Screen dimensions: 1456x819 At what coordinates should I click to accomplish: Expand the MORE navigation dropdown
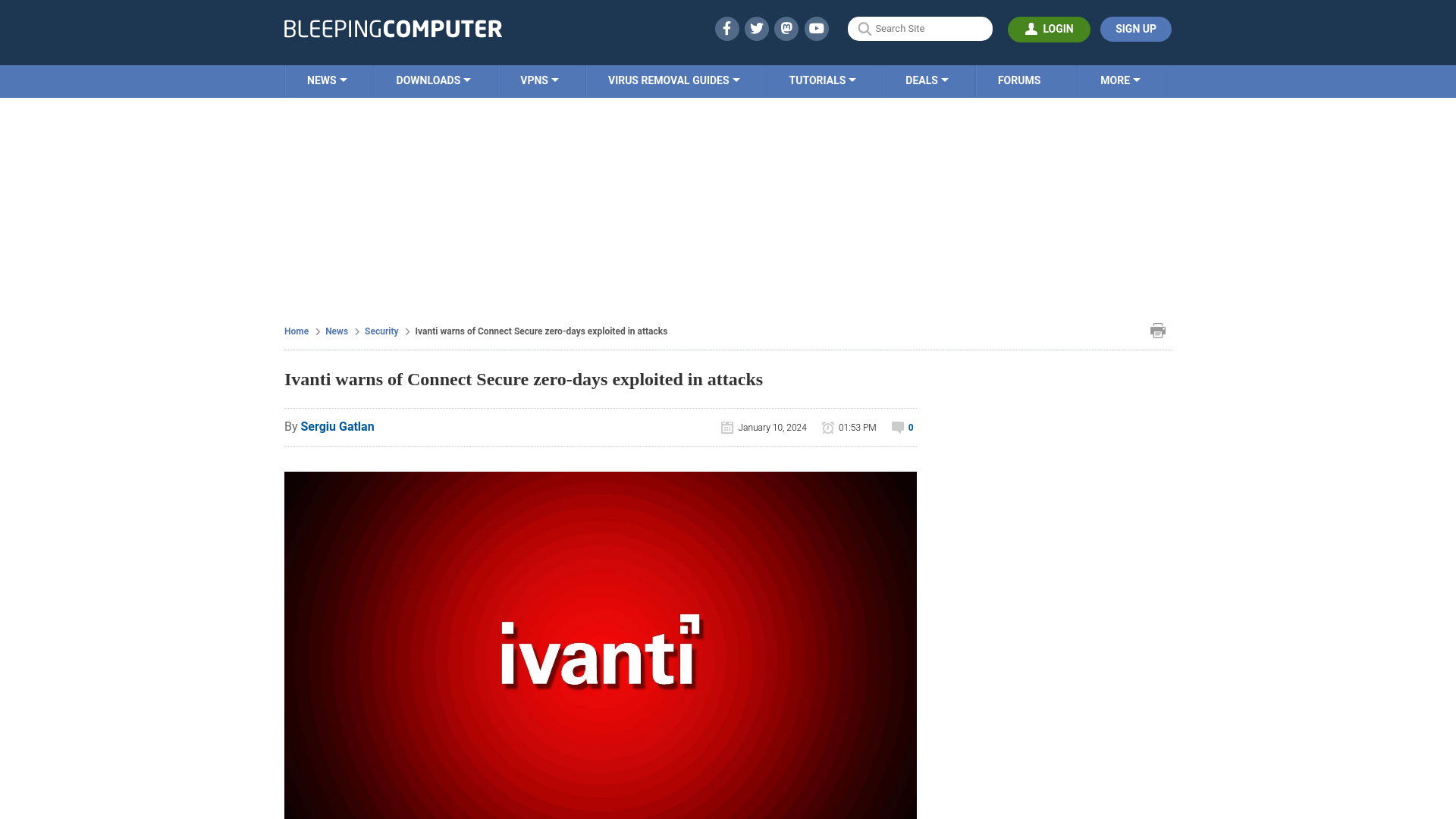(1120, 80)
